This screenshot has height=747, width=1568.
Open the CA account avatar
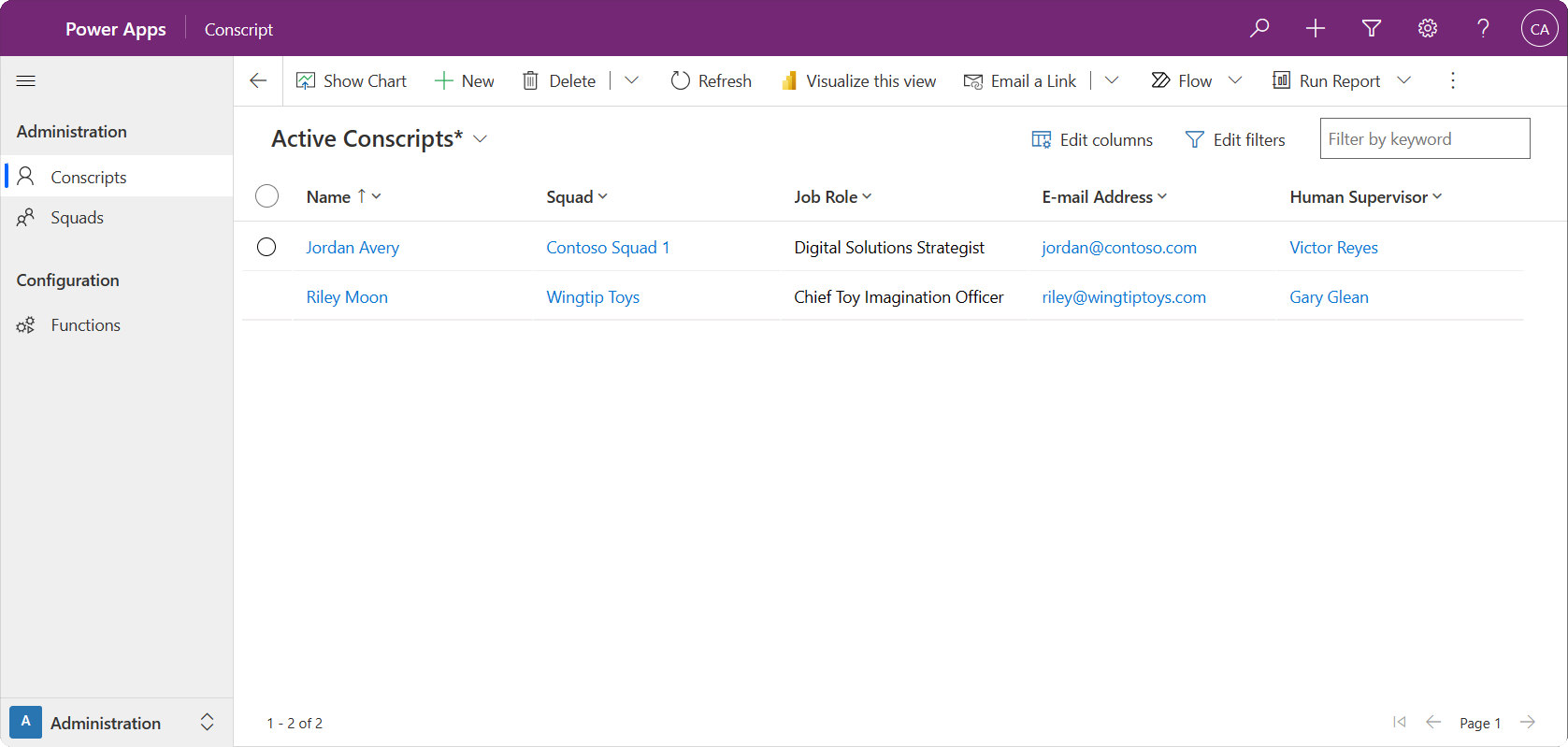pyautogui.click(x=1539, y=28)
